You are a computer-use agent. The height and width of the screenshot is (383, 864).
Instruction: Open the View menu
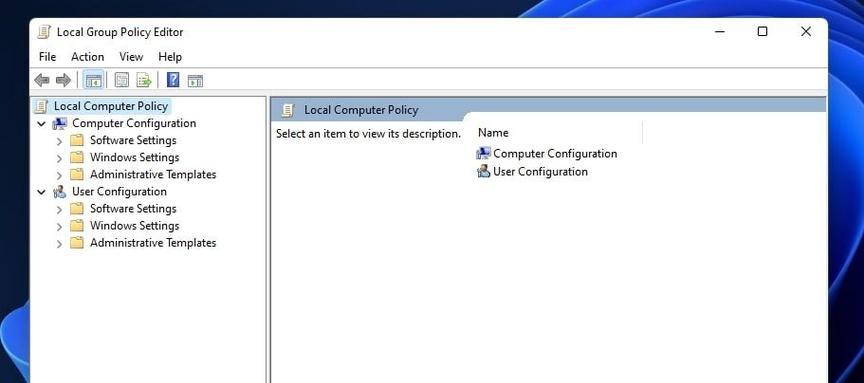[131, 57]
